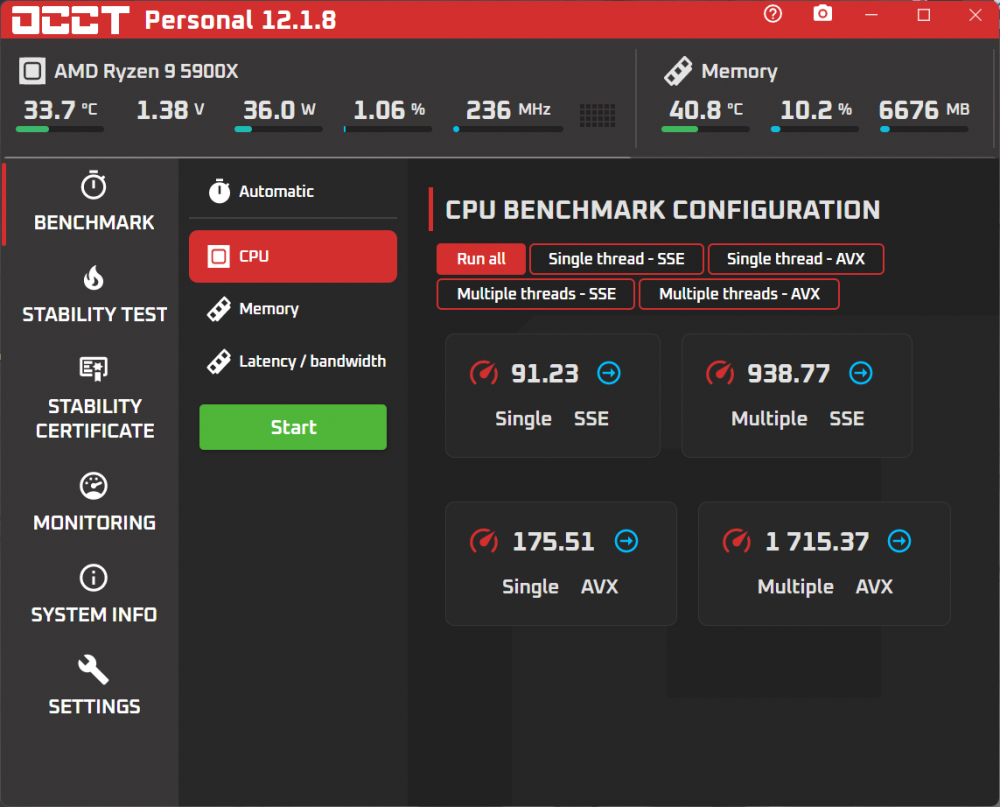Open the Stability Certificate section
The width and height of the screenshot is (1000, 807).
click(x=94, y=398)
